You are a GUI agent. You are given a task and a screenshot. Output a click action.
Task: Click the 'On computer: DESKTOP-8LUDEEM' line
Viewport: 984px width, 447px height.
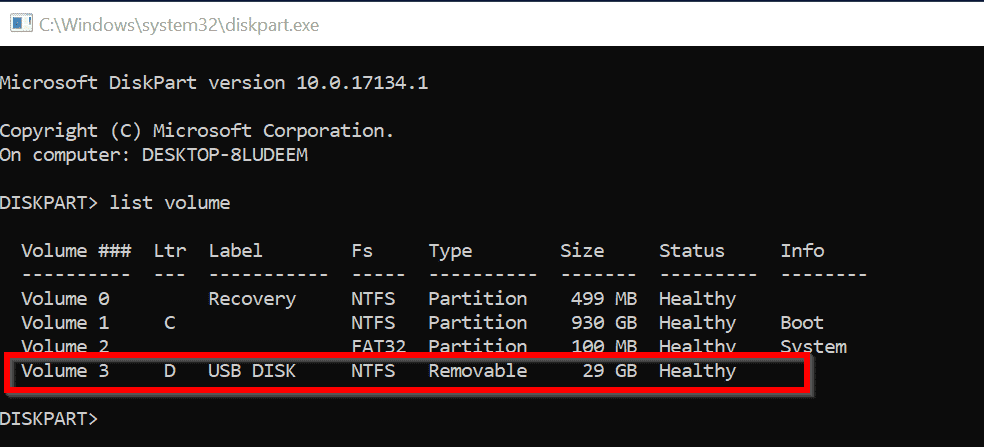[x=154, y=155]
